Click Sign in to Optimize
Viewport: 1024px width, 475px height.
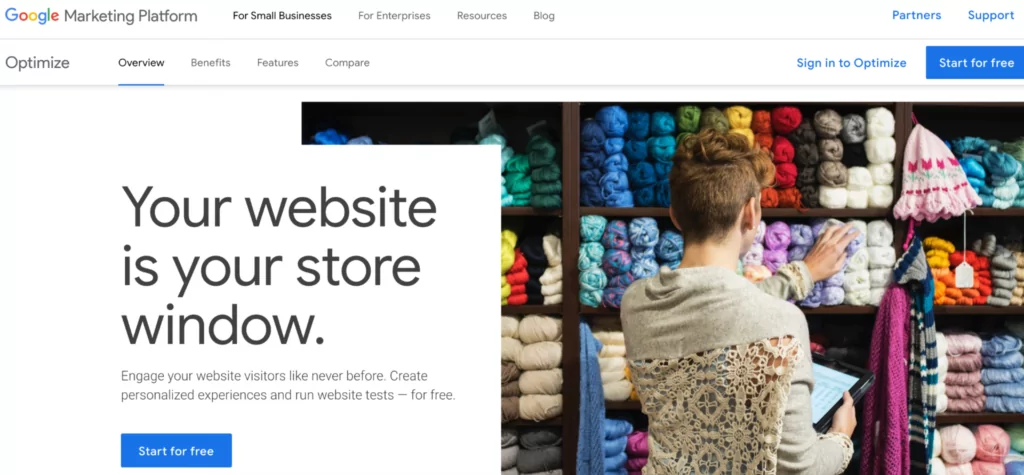pos(852,63)
